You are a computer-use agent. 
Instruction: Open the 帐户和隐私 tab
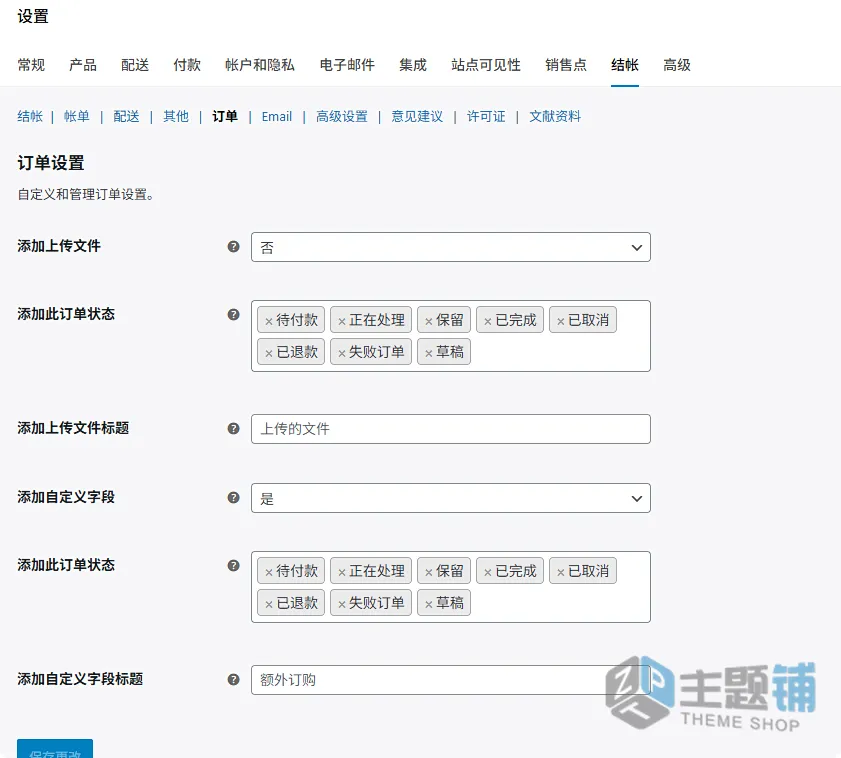tap(260, 65)
